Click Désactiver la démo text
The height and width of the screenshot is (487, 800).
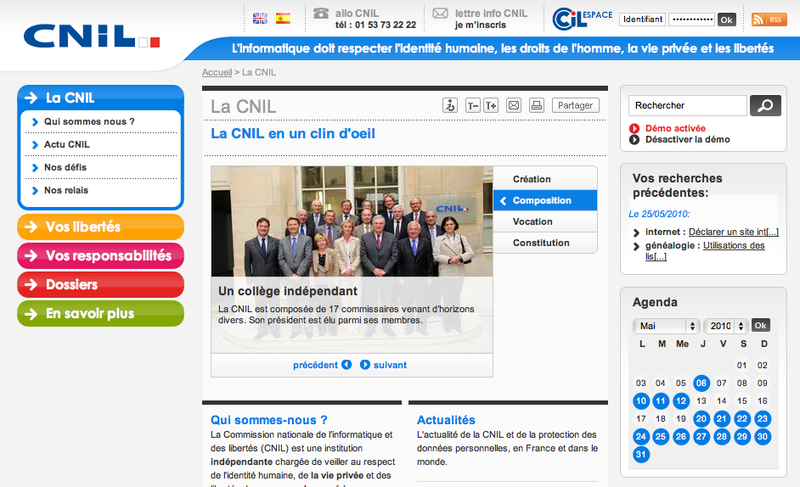(x=687, y=139)
